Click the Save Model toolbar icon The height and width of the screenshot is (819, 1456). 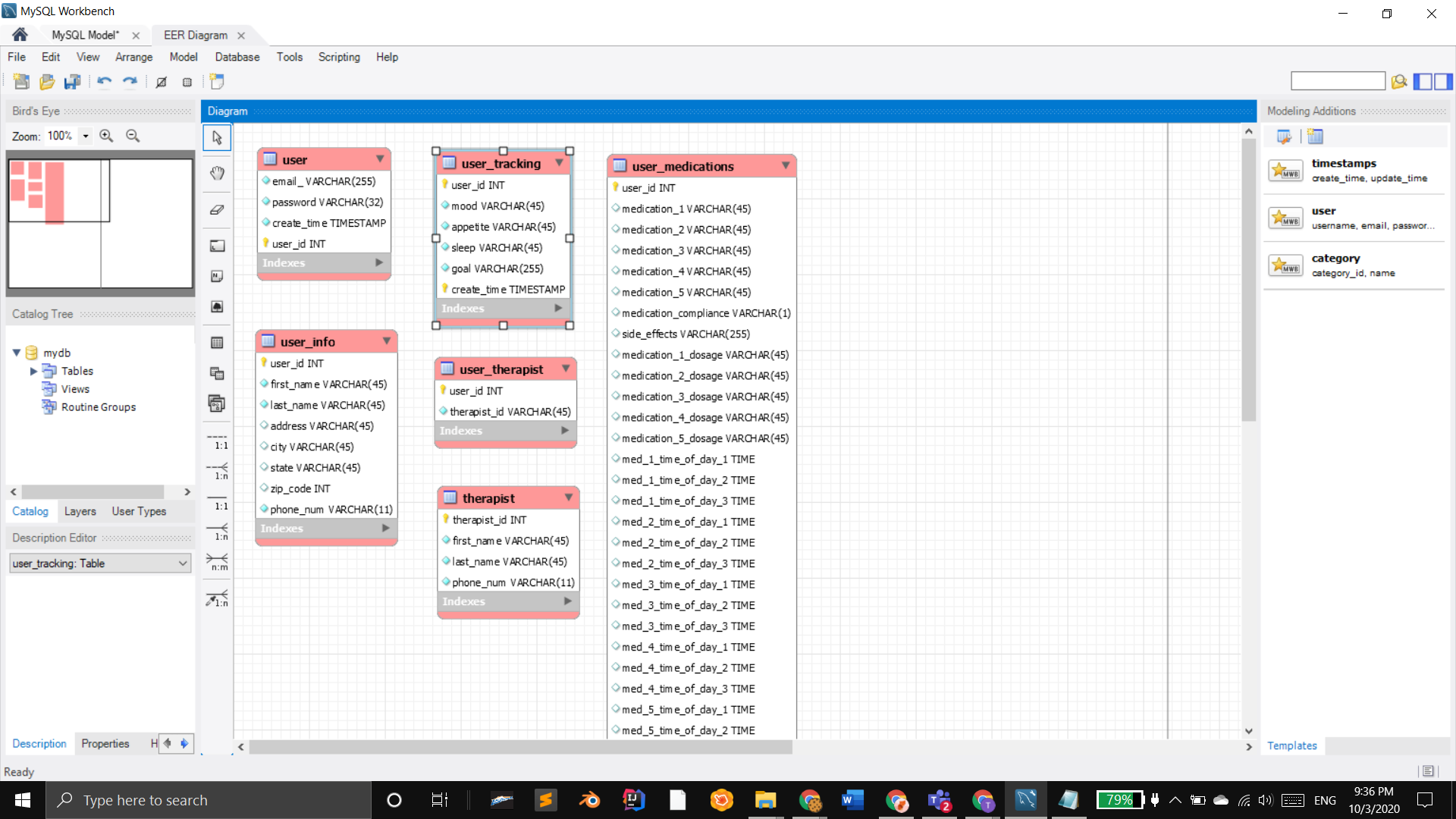72,82
